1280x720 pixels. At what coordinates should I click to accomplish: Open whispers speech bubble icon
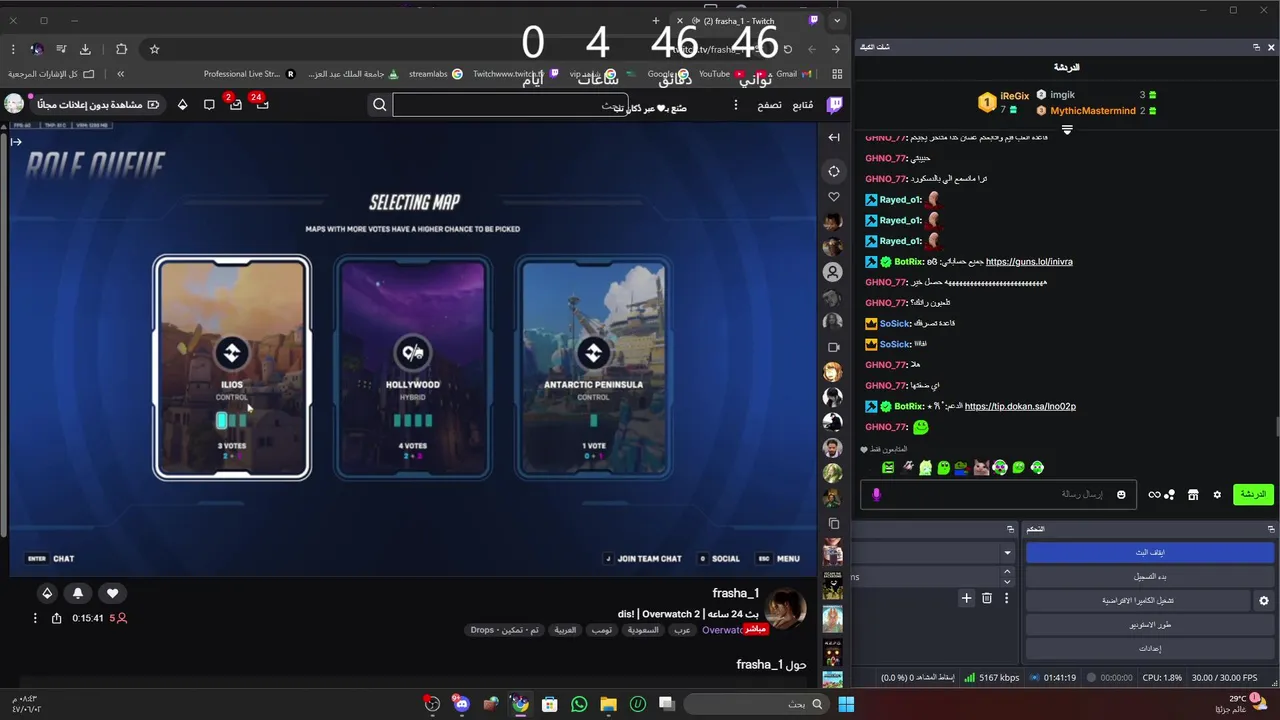click(x=209, y=104)
